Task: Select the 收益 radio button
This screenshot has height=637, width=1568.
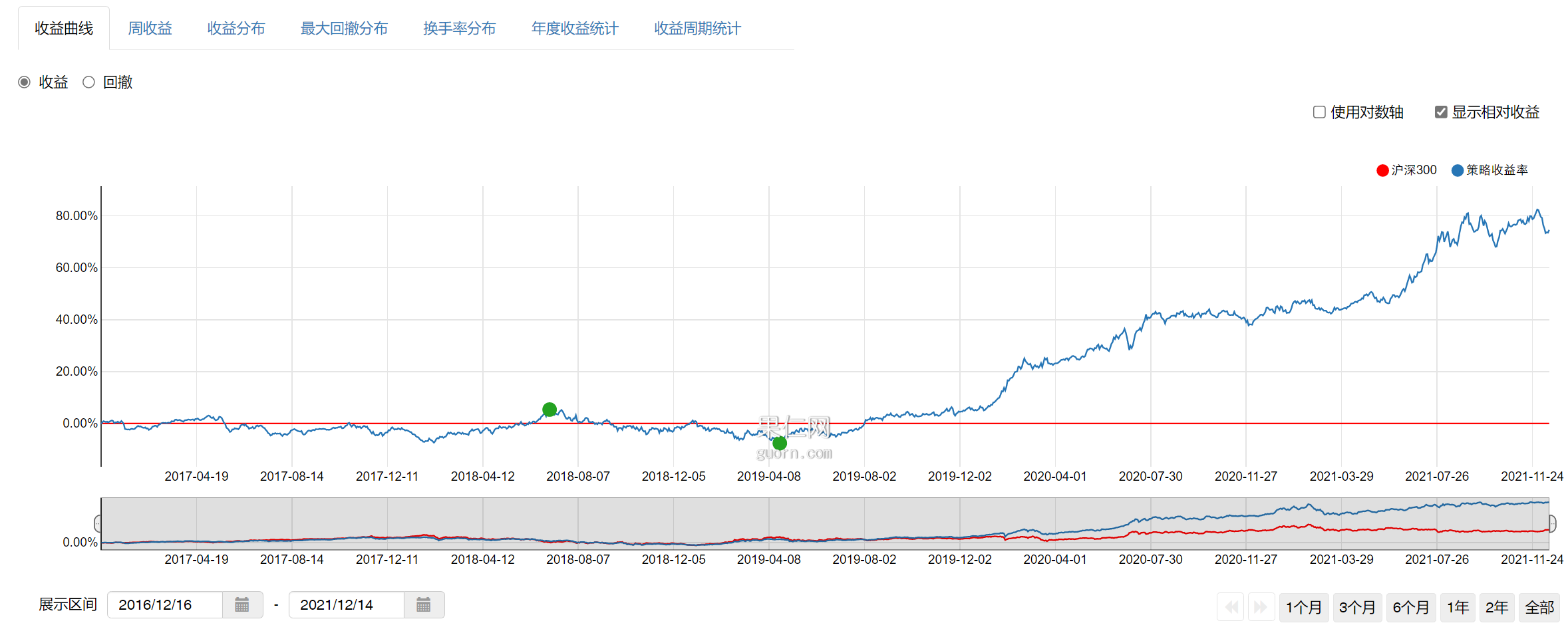Action: 25,82
